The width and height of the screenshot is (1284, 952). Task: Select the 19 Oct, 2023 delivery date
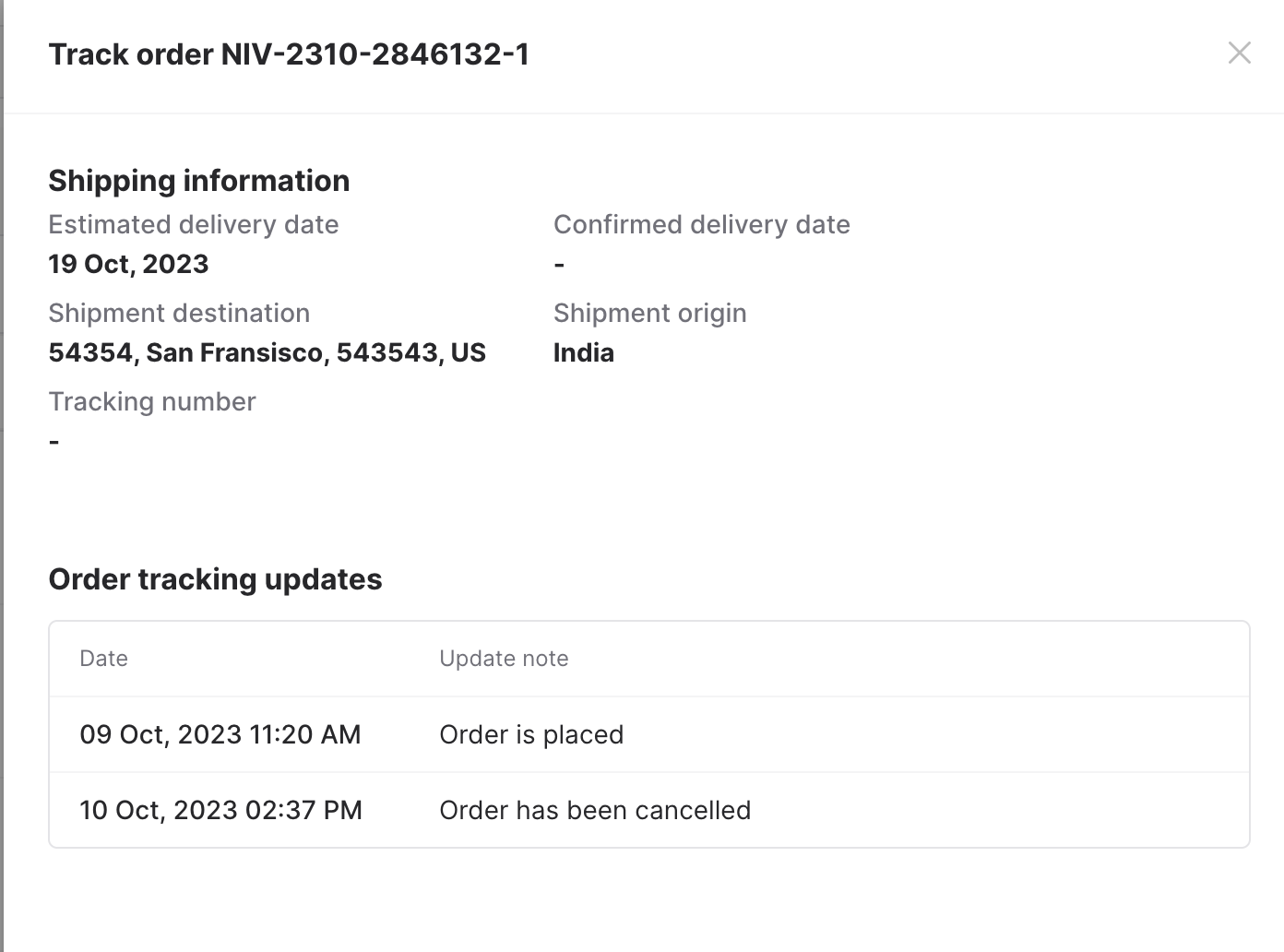point(128,265)
